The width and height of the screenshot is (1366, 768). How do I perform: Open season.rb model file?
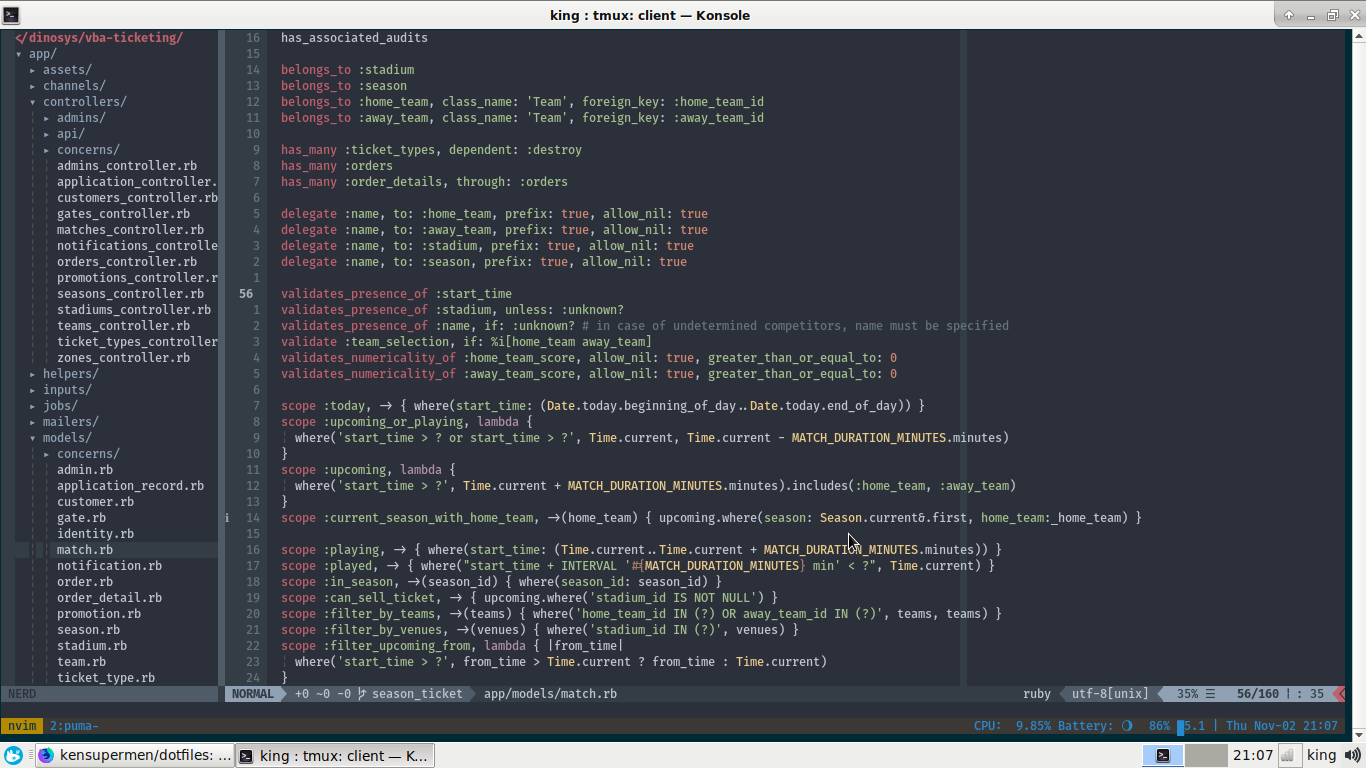88,630
